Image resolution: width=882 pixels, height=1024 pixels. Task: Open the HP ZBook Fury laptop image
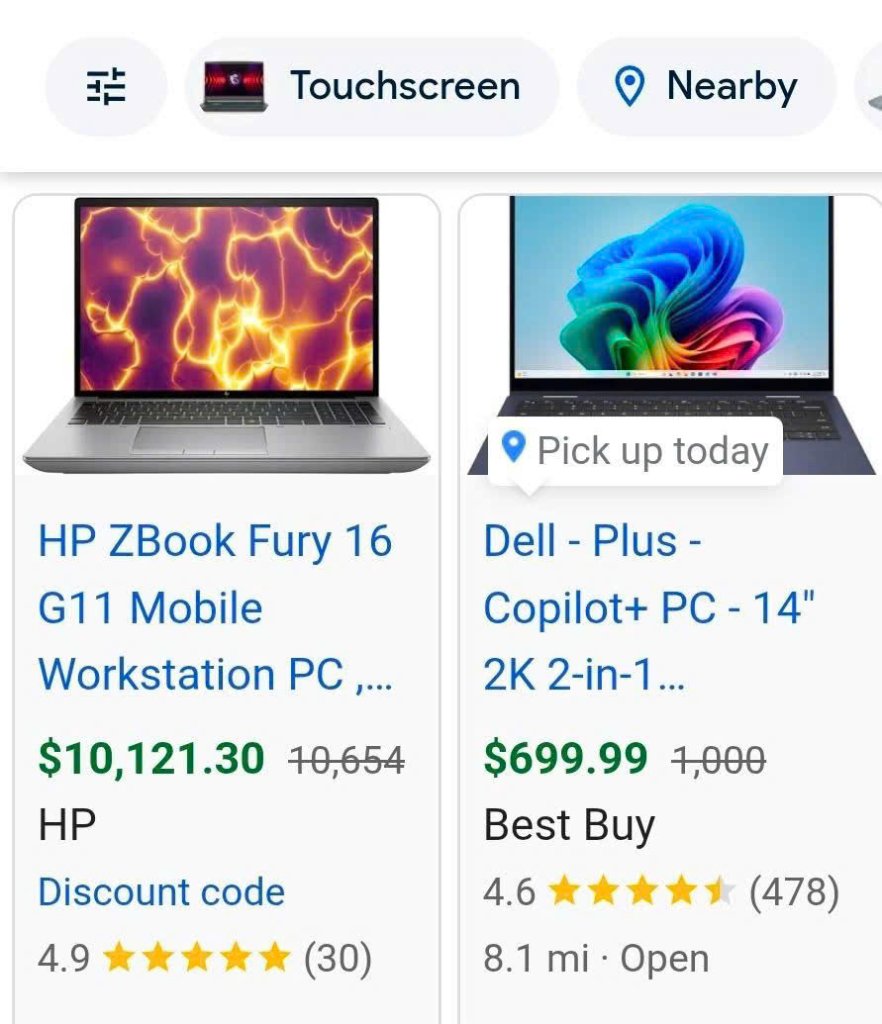pos(227,335)
